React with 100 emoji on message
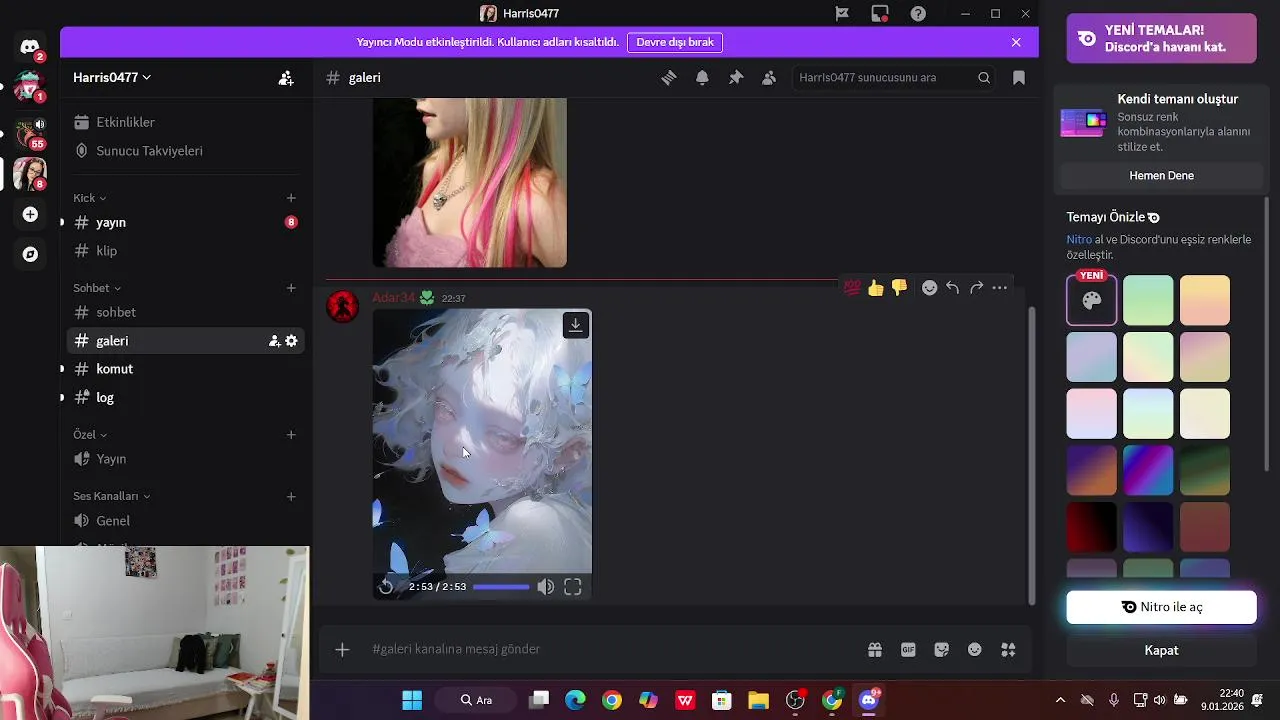This screenshot has height=720, width=1280. pyautogui.click(x=852, y=288)
